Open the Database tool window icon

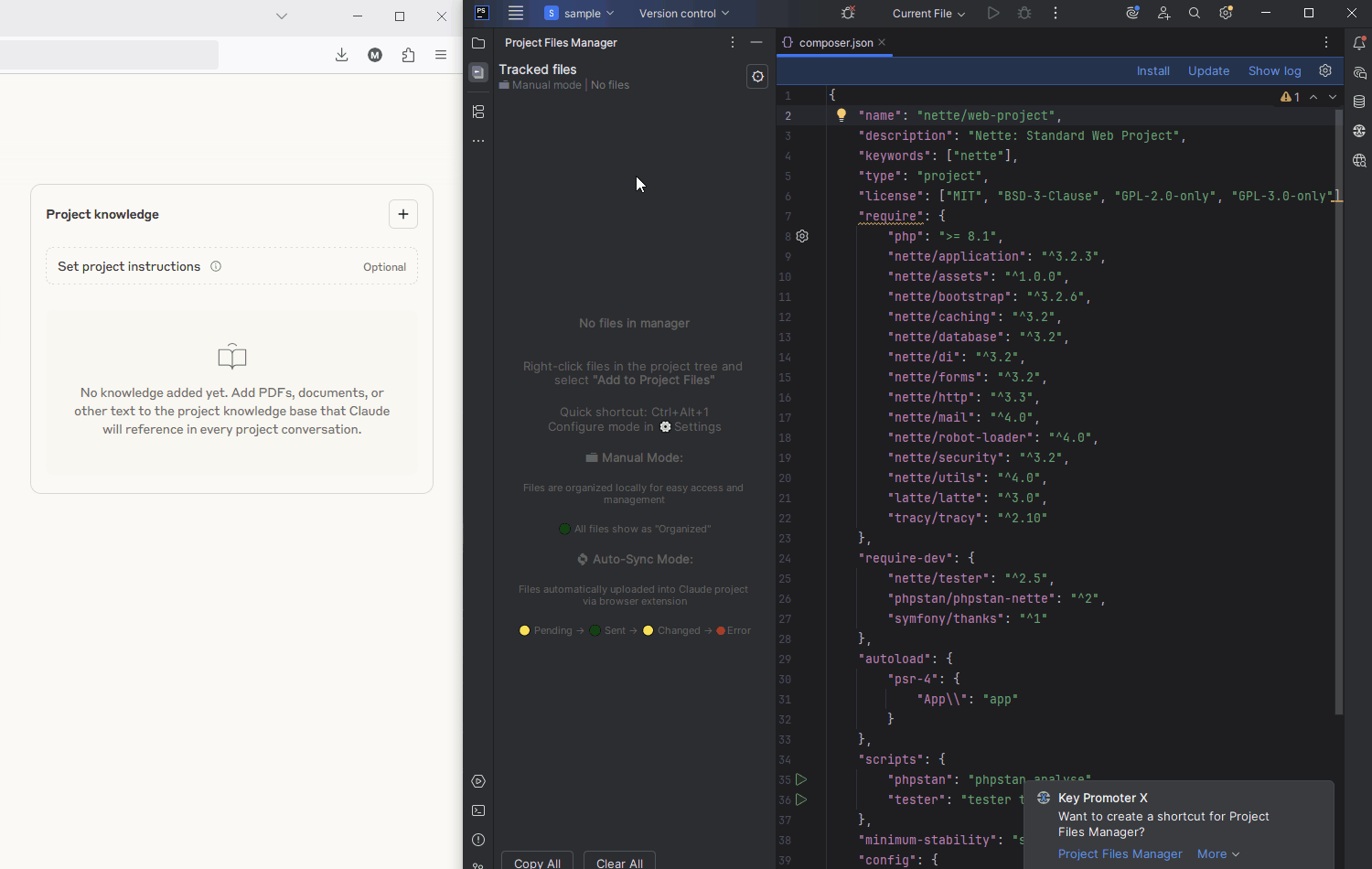tap(1359, 102)
